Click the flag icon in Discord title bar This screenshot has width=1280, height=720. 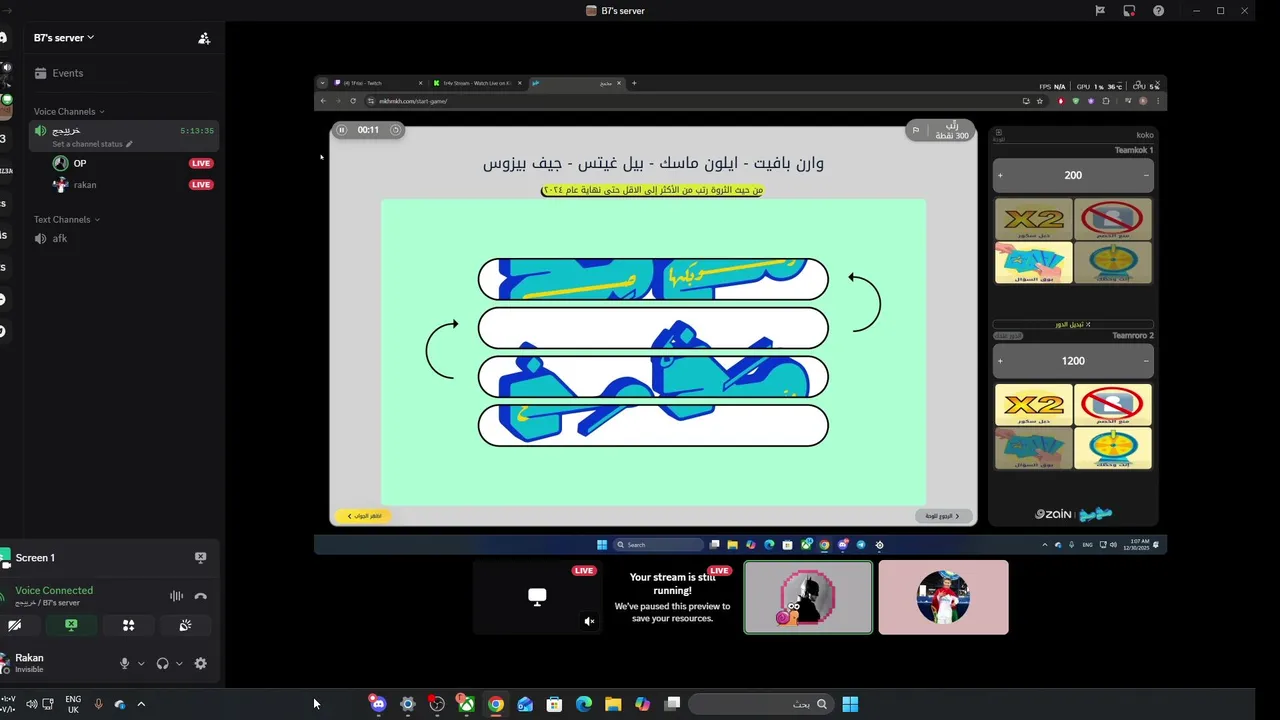coord(1100,11)
